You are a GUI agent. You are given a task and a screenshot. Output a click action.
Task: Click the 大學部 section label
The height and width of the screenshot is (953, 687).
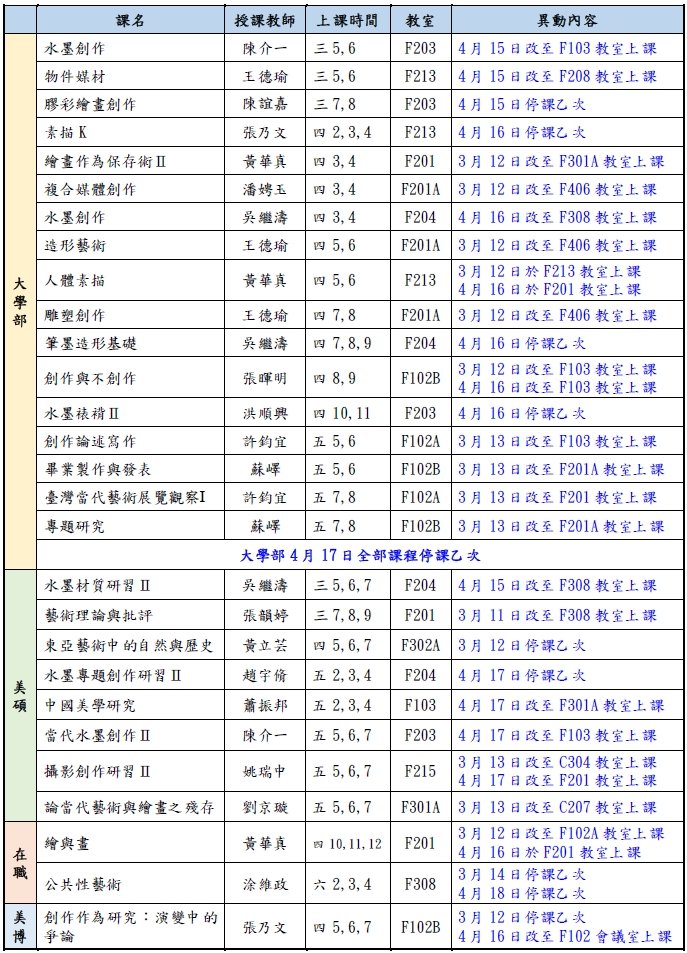(x=20, y=300)
